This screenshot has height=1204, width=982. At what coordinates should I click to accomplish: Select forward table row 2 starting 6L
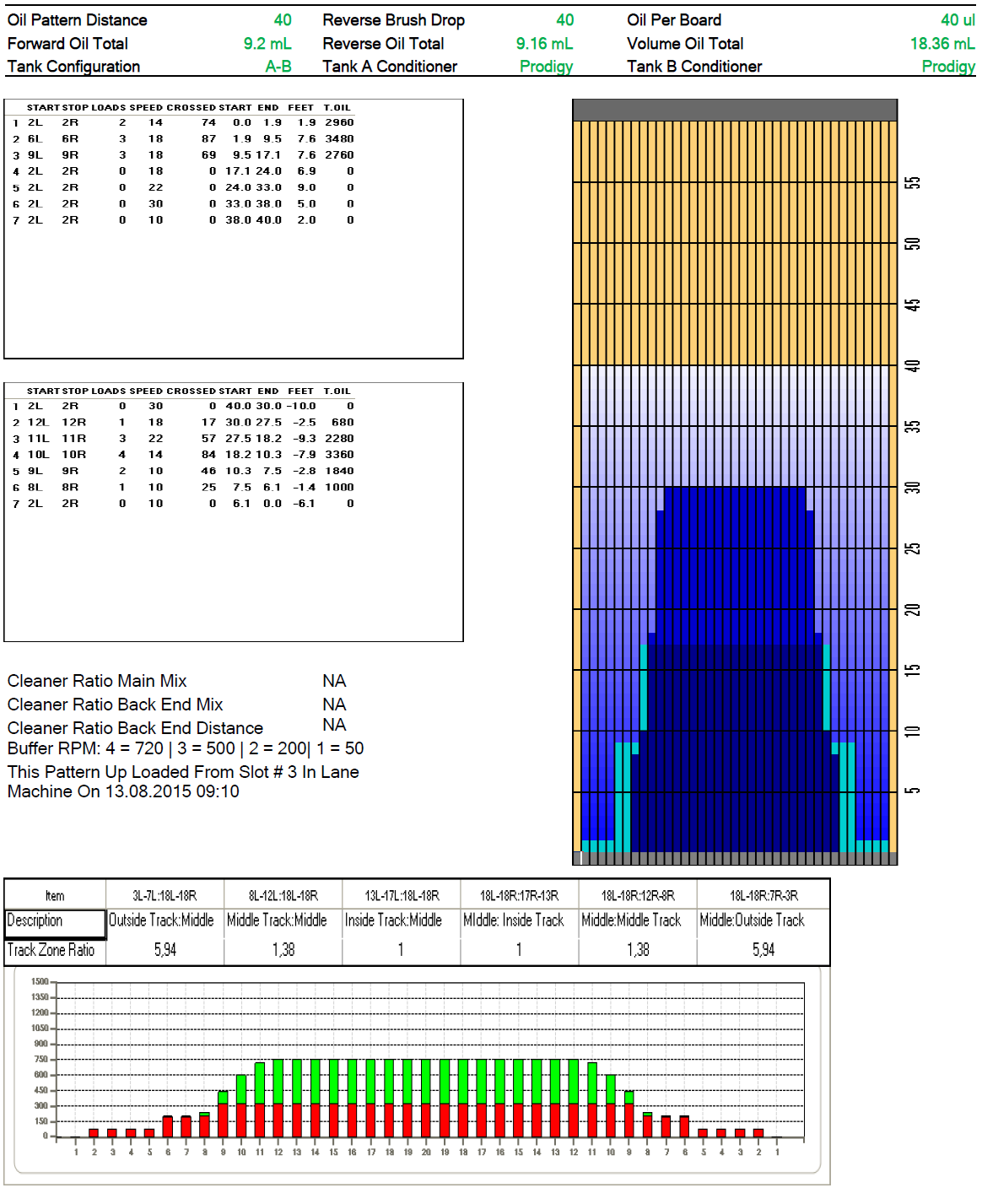click(x=183, y=139)
